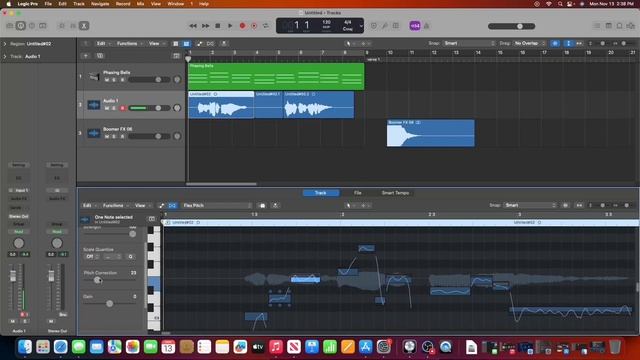Toggle Cycle mode in the transport

(x=266, y=26)
